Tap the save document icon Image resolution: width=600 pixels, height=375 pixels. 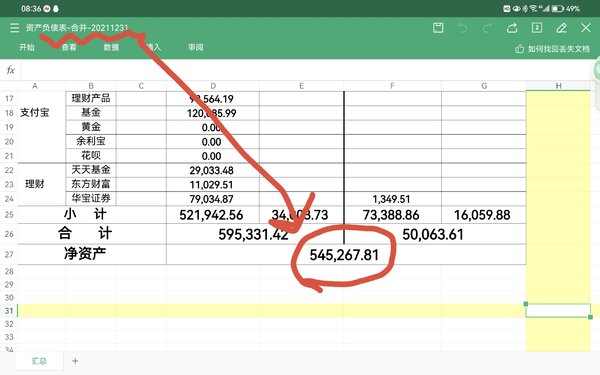[438, 28]
